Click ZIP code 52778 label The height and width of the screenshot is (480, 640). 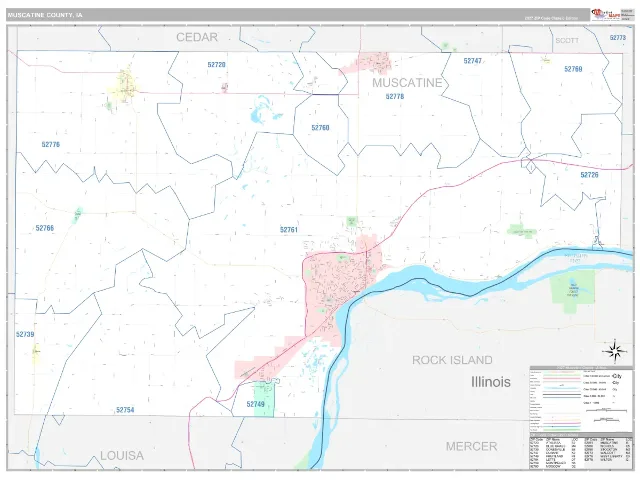395,96
